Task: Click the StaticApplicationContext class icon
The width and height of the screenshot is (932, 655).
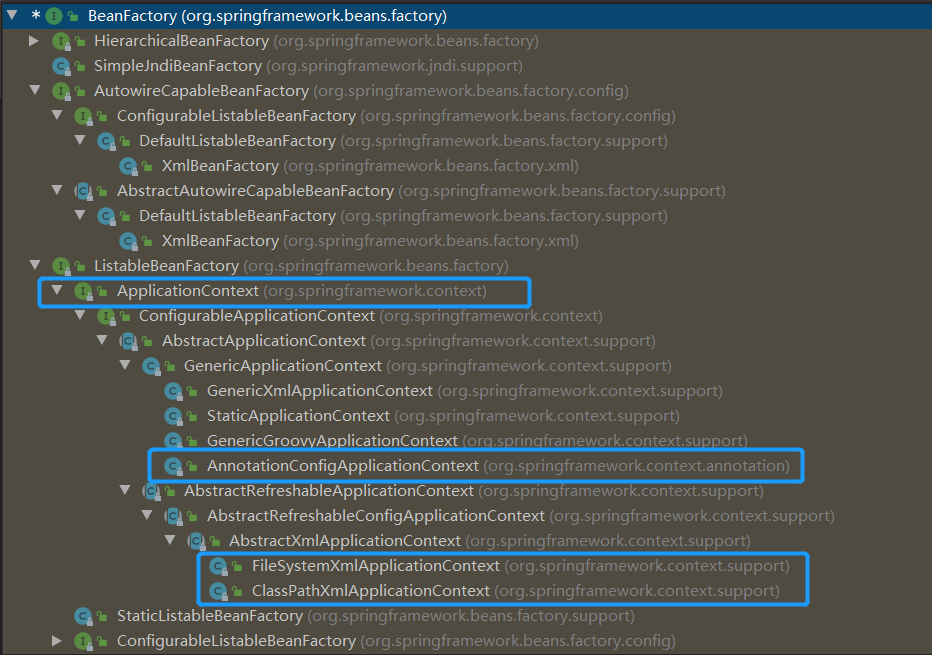Action: coord(173,416)
